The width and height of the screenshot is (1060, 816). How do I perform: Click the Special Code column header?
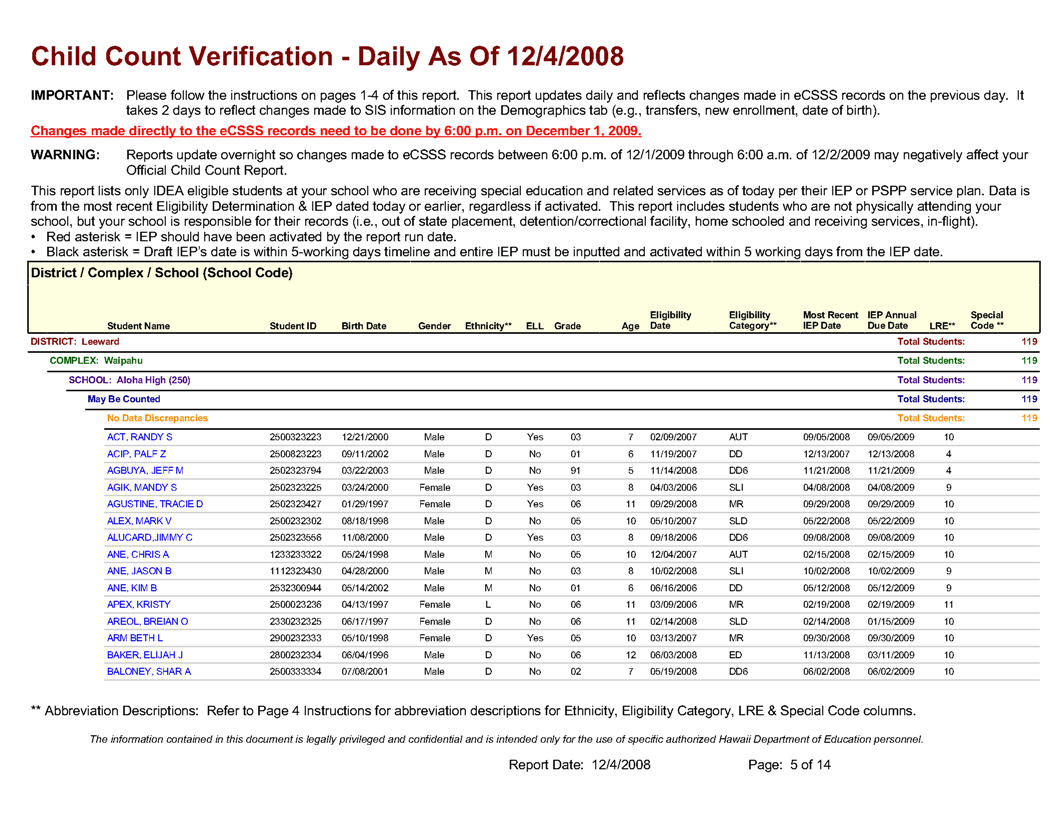986,320
